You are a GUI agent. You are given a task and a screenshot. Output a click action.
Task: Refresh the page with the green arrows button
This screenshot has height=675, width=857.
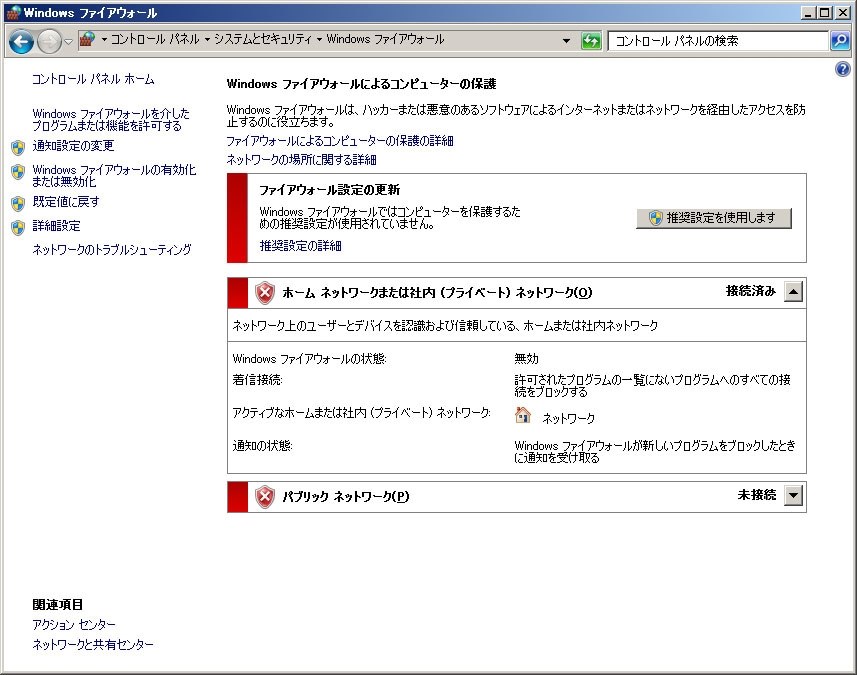point(591,41)
